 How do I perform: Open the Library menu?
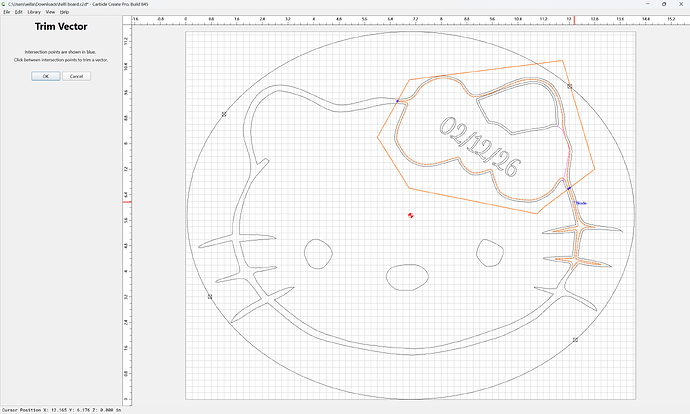click(x=34, y=12)
